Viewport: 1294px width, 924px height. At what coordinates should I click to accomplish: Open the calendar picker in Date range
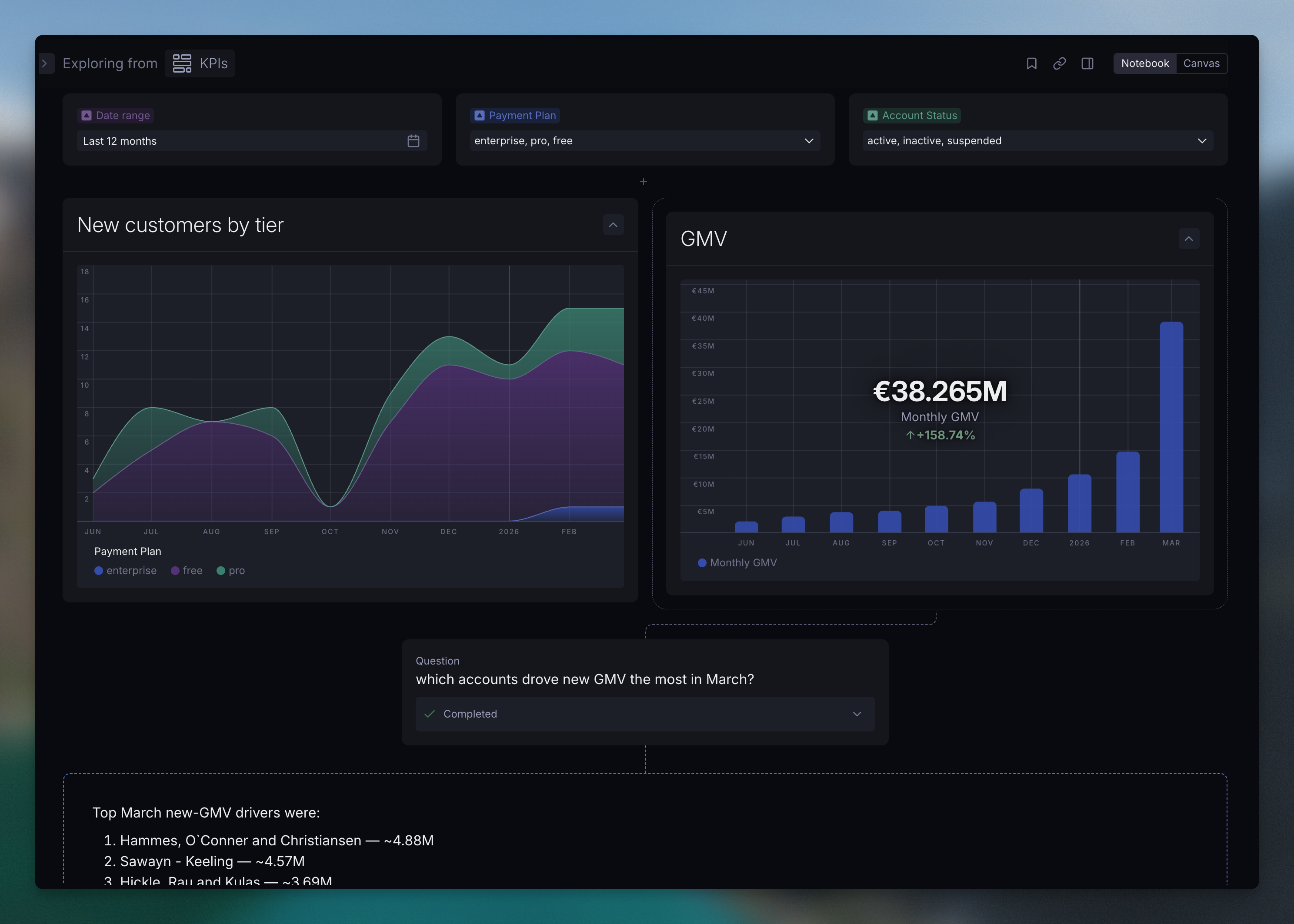click(x=414, y=140)
